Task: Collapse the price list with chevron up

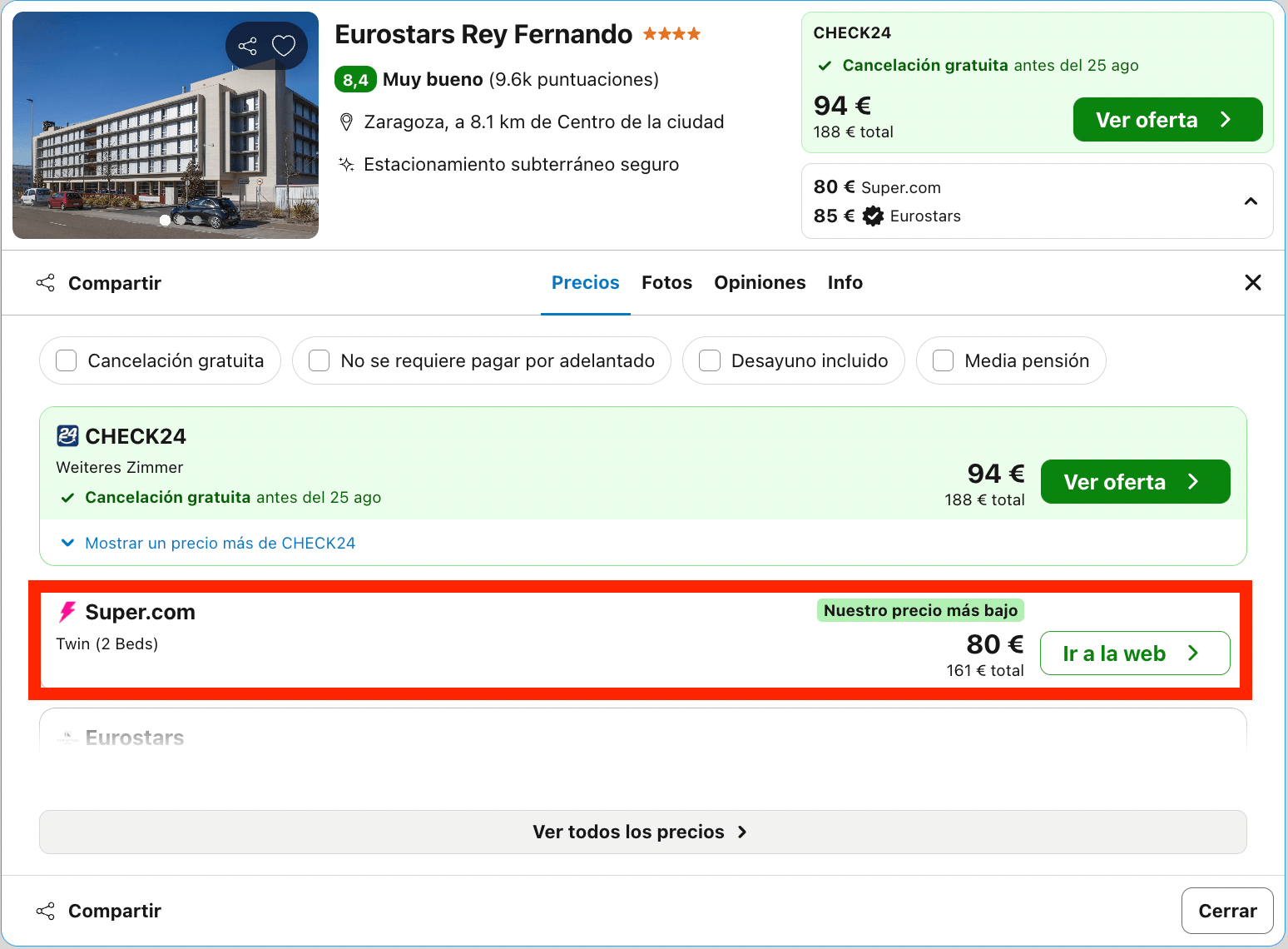Action: (x=1251, y=201)
